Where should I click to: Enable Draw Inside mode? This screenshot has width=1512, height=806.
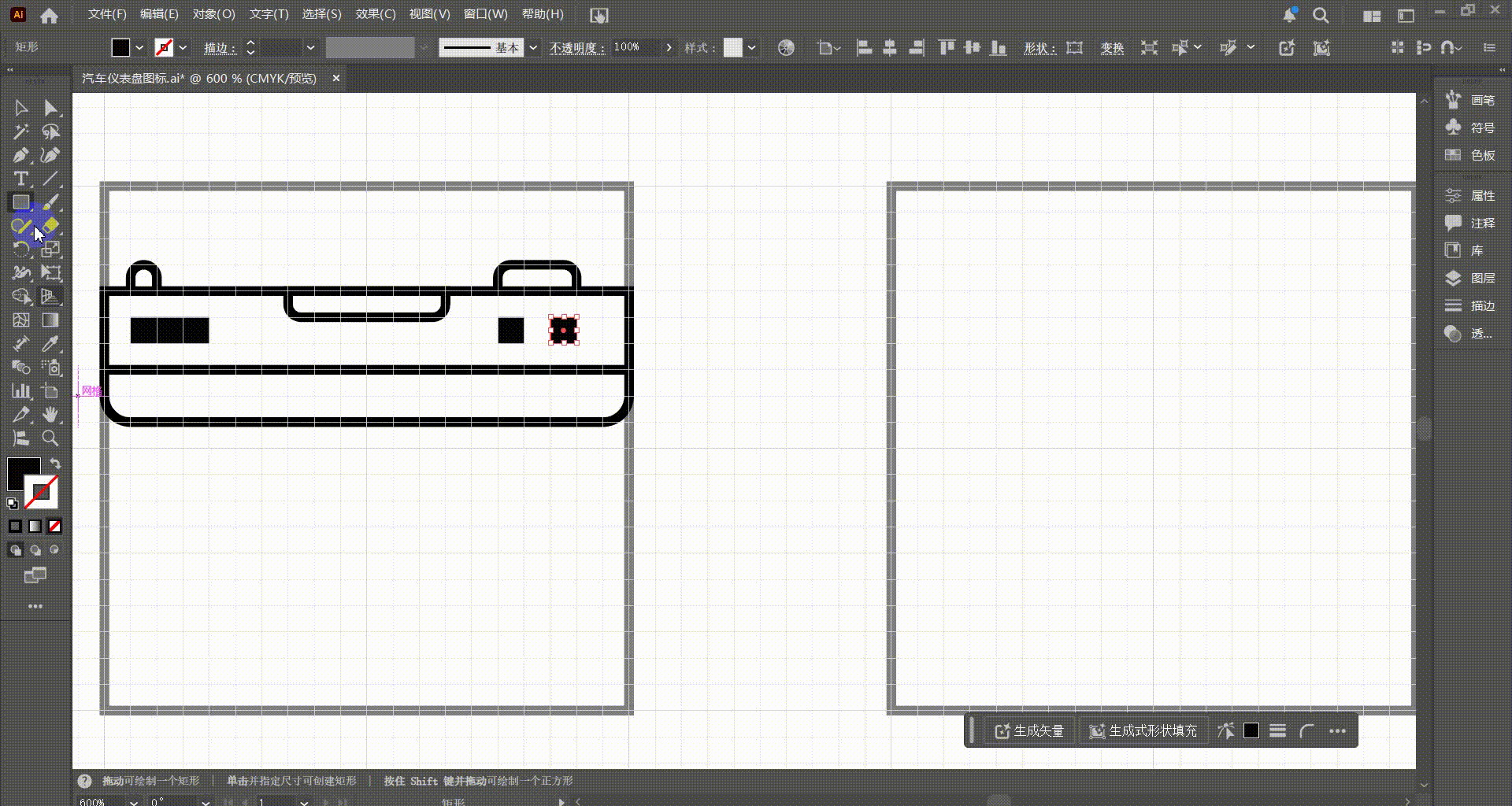coord(54,550)
